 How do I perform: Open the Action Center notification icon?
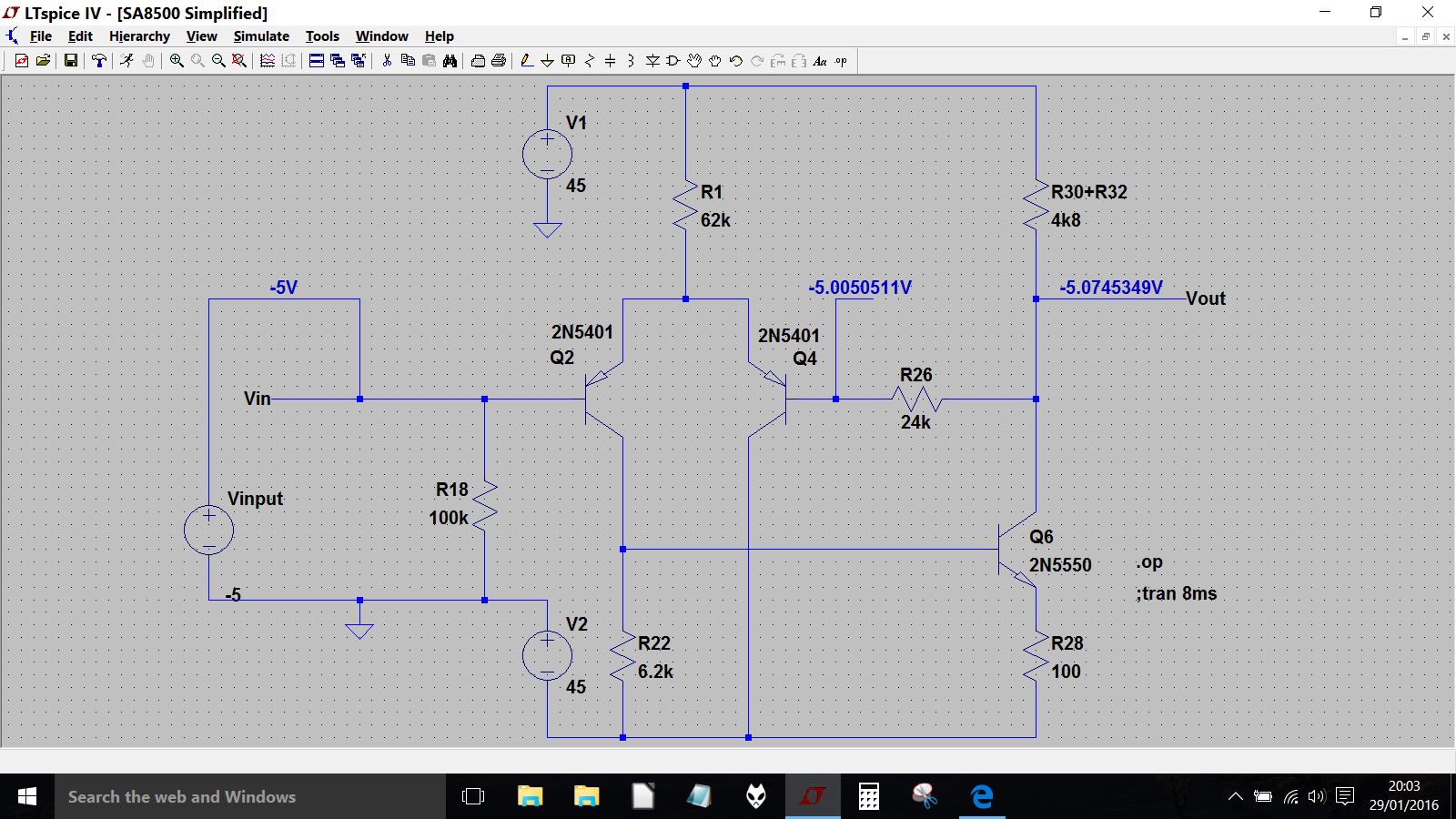pos(1345,796)
